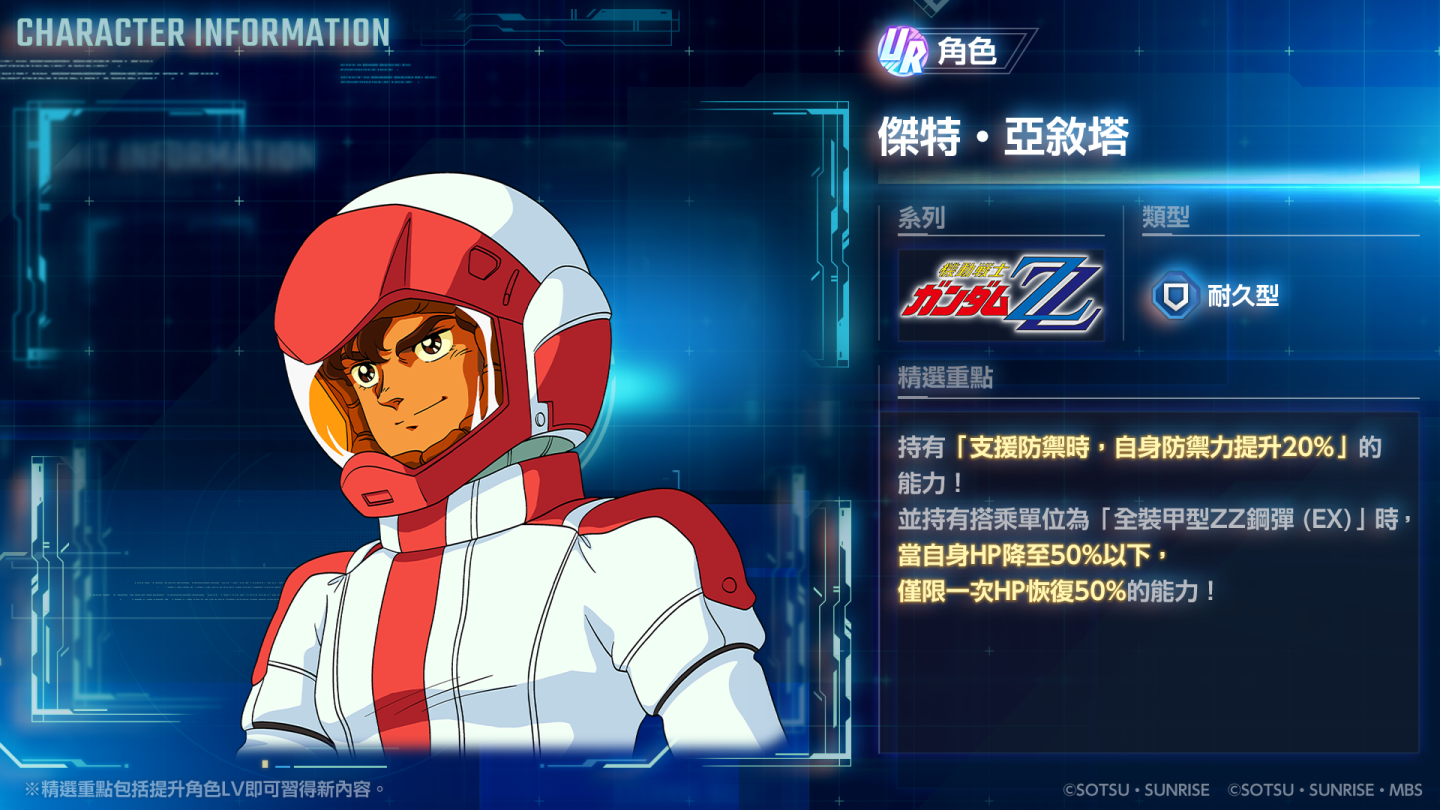This screenshot has width=1440, height=810.
Task: Click the UR rarity badge icon
Action: [x=902, y=51]
